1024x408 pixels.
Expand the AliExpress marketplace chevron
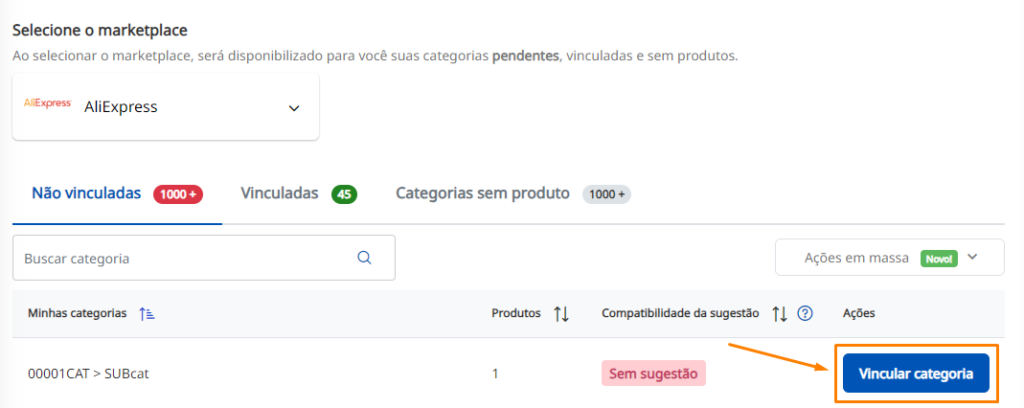click(294, 108)
